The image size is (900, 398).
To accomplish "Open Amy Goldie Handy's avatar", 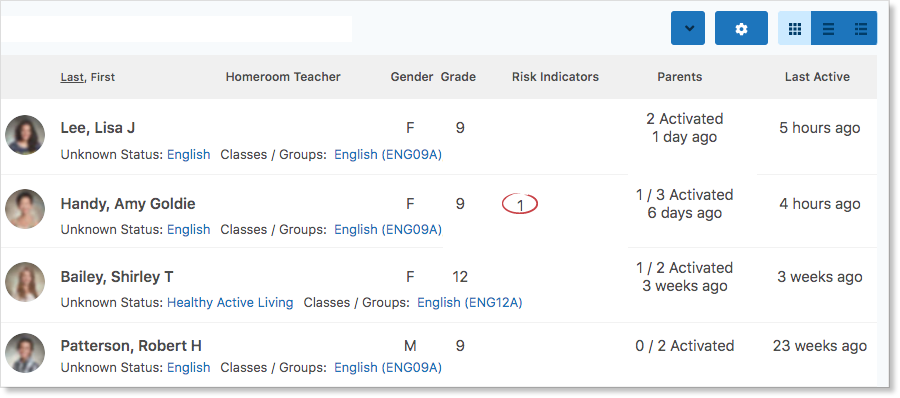I will tap(25, 209).
